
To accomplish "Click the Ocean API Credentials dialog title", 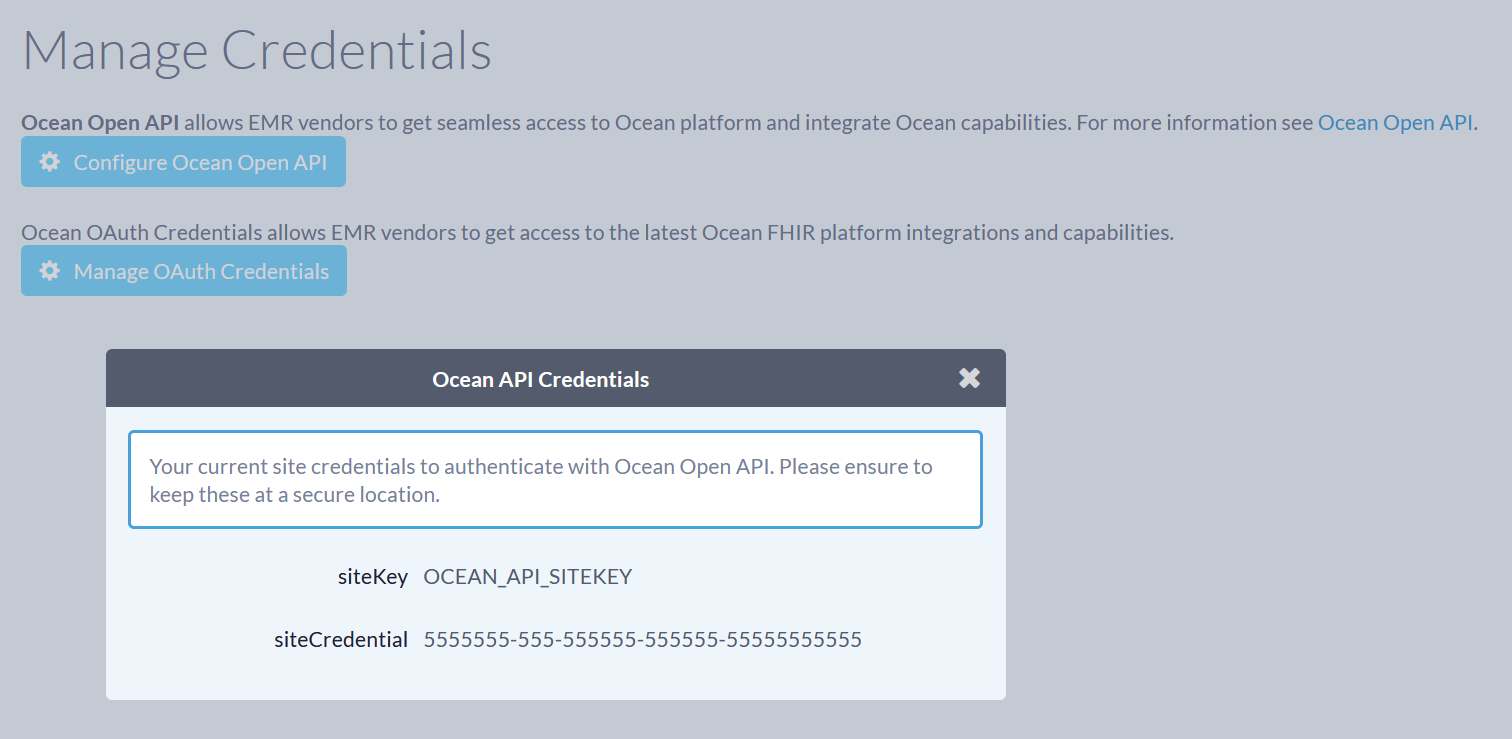I will (x=541, y=380).
